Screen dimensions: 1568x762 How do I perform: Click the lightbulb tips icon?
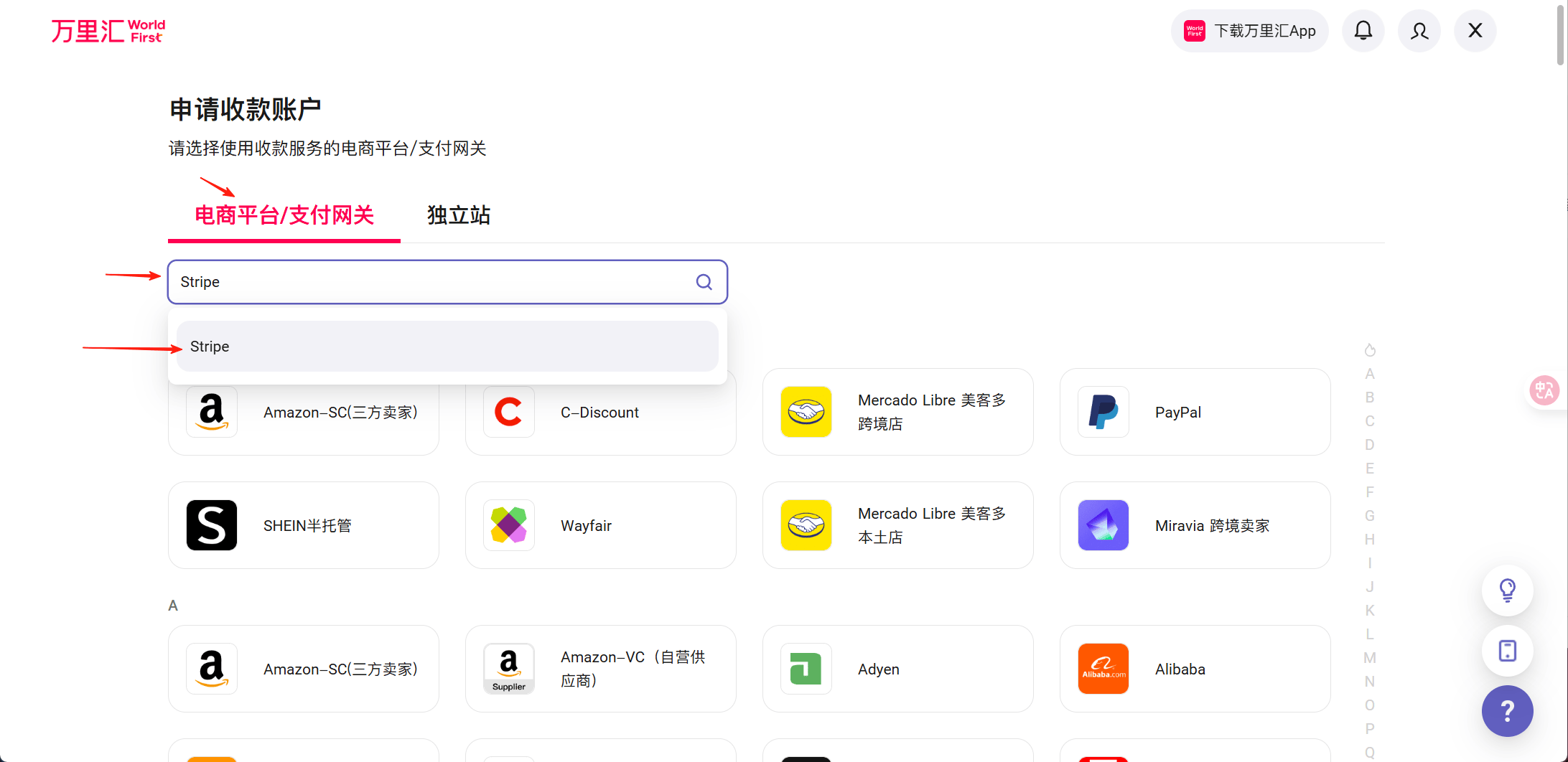(x=1507, y=590)
